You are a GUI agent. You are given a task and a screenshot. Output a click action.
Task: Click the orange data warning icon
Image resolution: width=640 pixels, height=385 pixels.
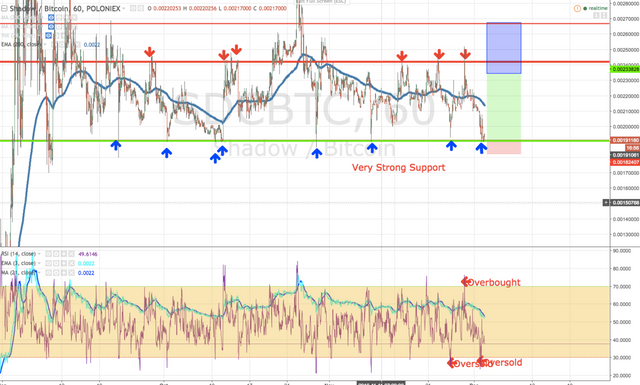pos(577,8)
